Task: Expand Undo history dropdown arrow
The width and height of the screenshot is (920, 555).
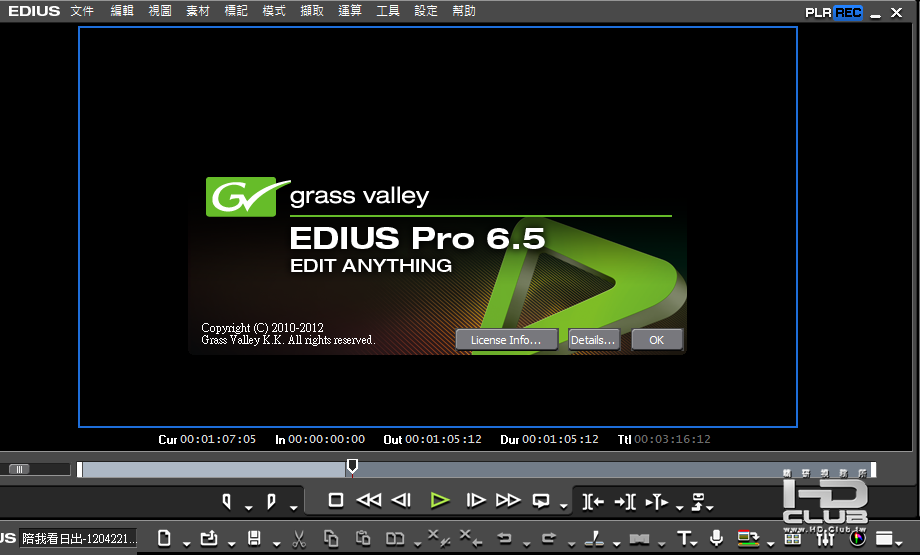Action: coord(526,544)
